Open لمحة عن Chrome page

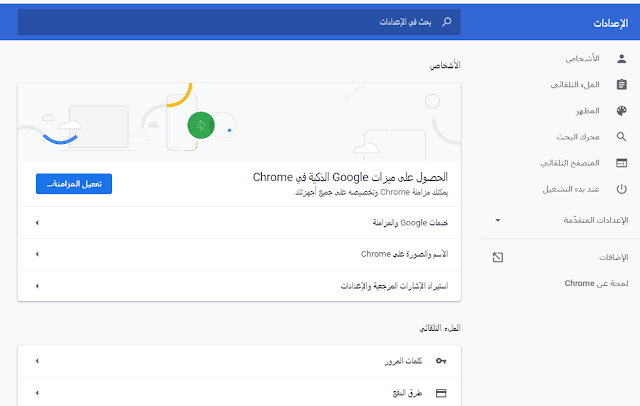tap(596, 283)
